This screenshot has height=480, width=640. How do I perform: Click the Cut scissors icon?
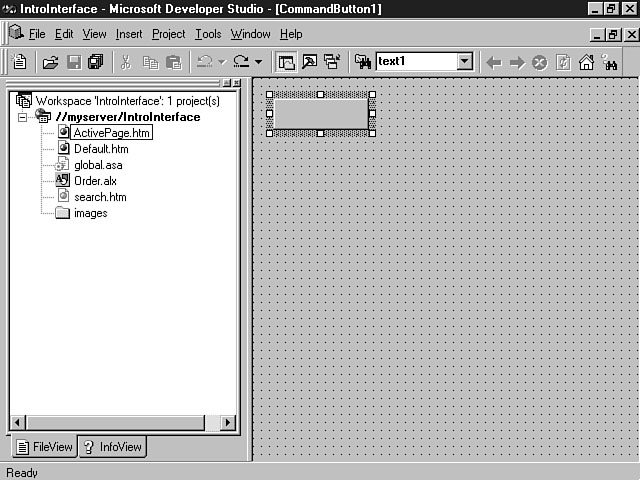click(x=126, y=62)
